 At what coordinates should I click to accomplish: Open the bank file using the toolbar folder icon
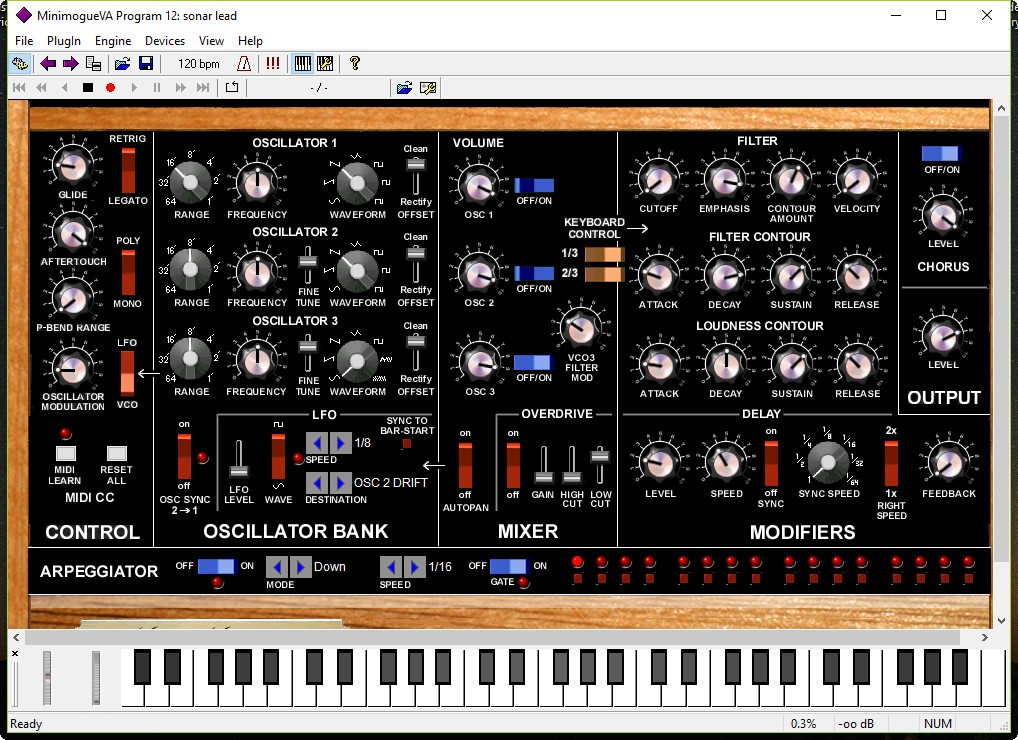122,64
